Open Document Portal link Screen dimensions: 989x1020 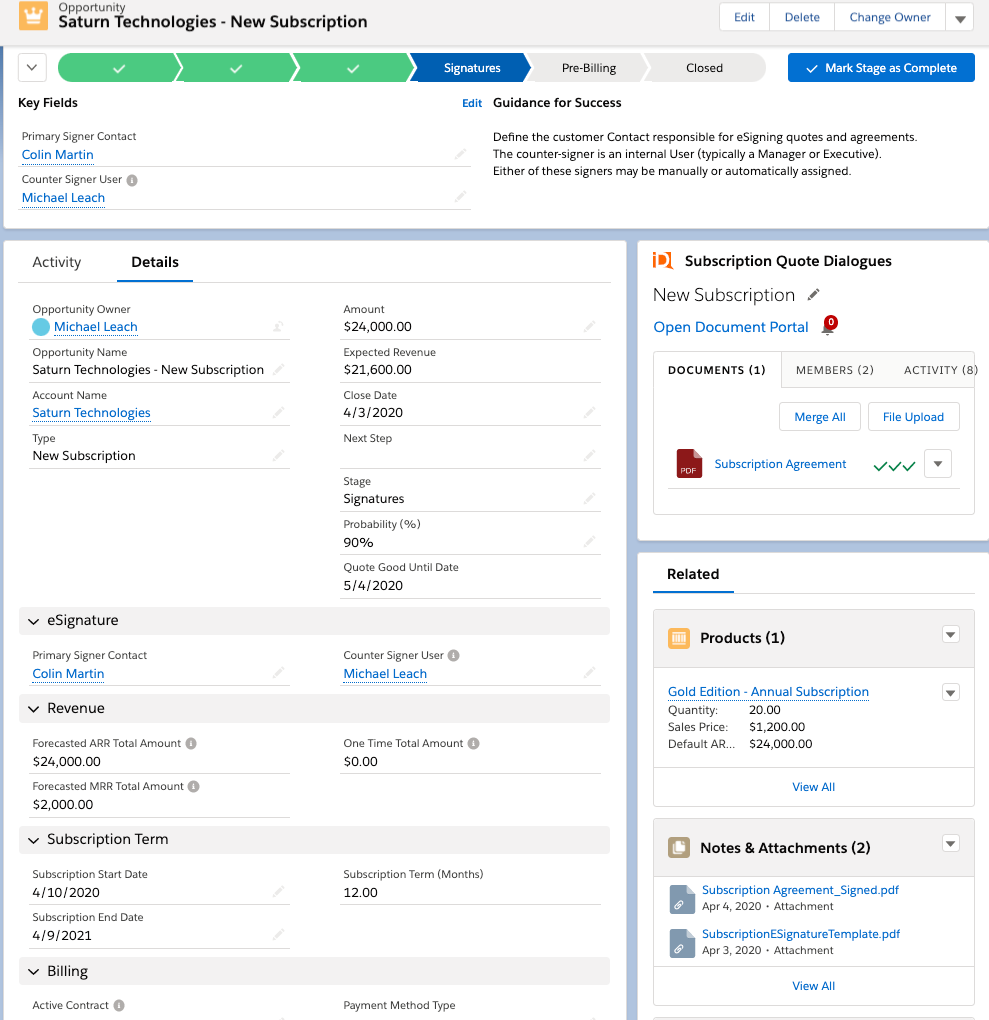pyautogui.click(x=731, y=327)
